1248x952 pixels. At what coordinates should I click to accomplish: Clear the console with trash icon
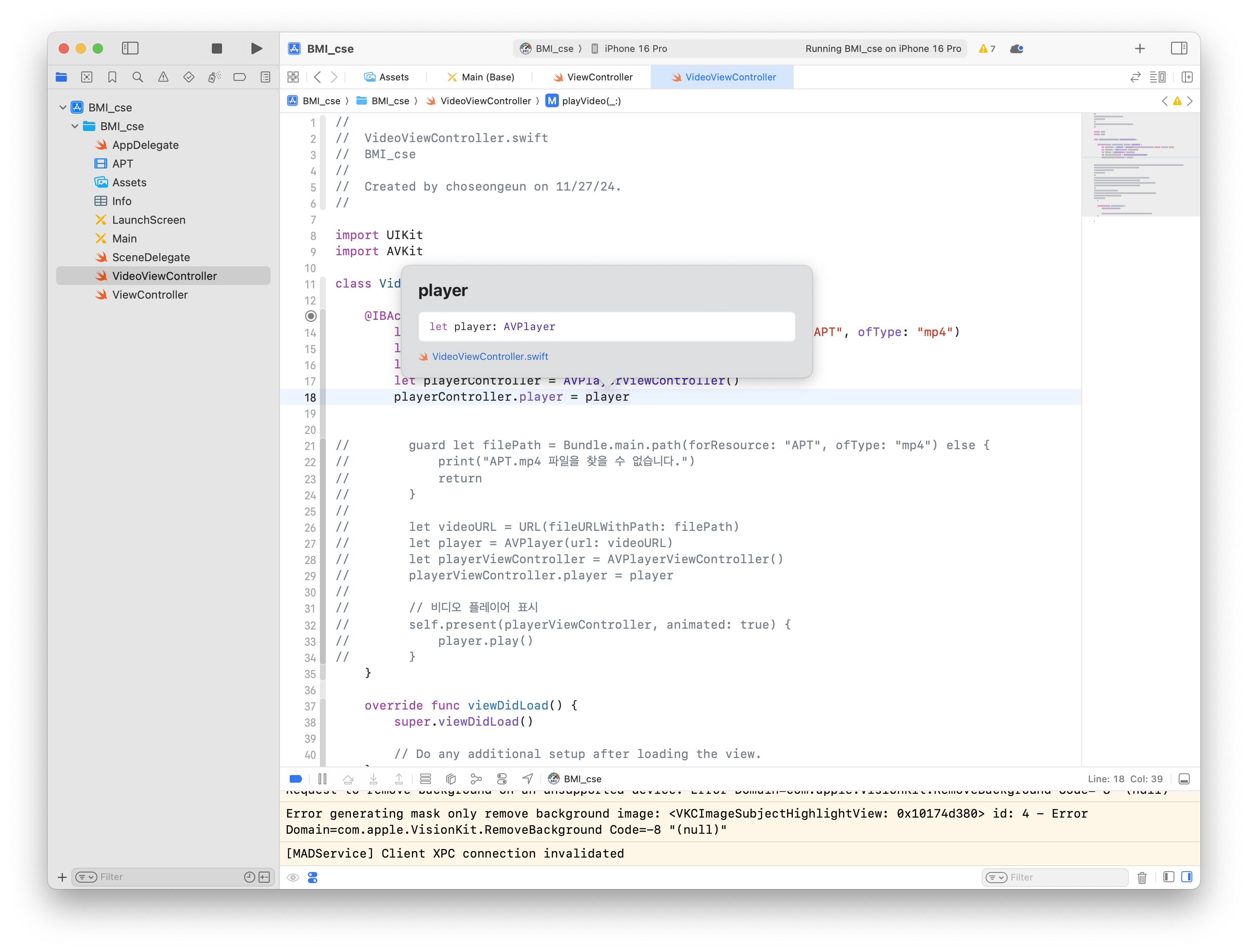[1142, 877]
